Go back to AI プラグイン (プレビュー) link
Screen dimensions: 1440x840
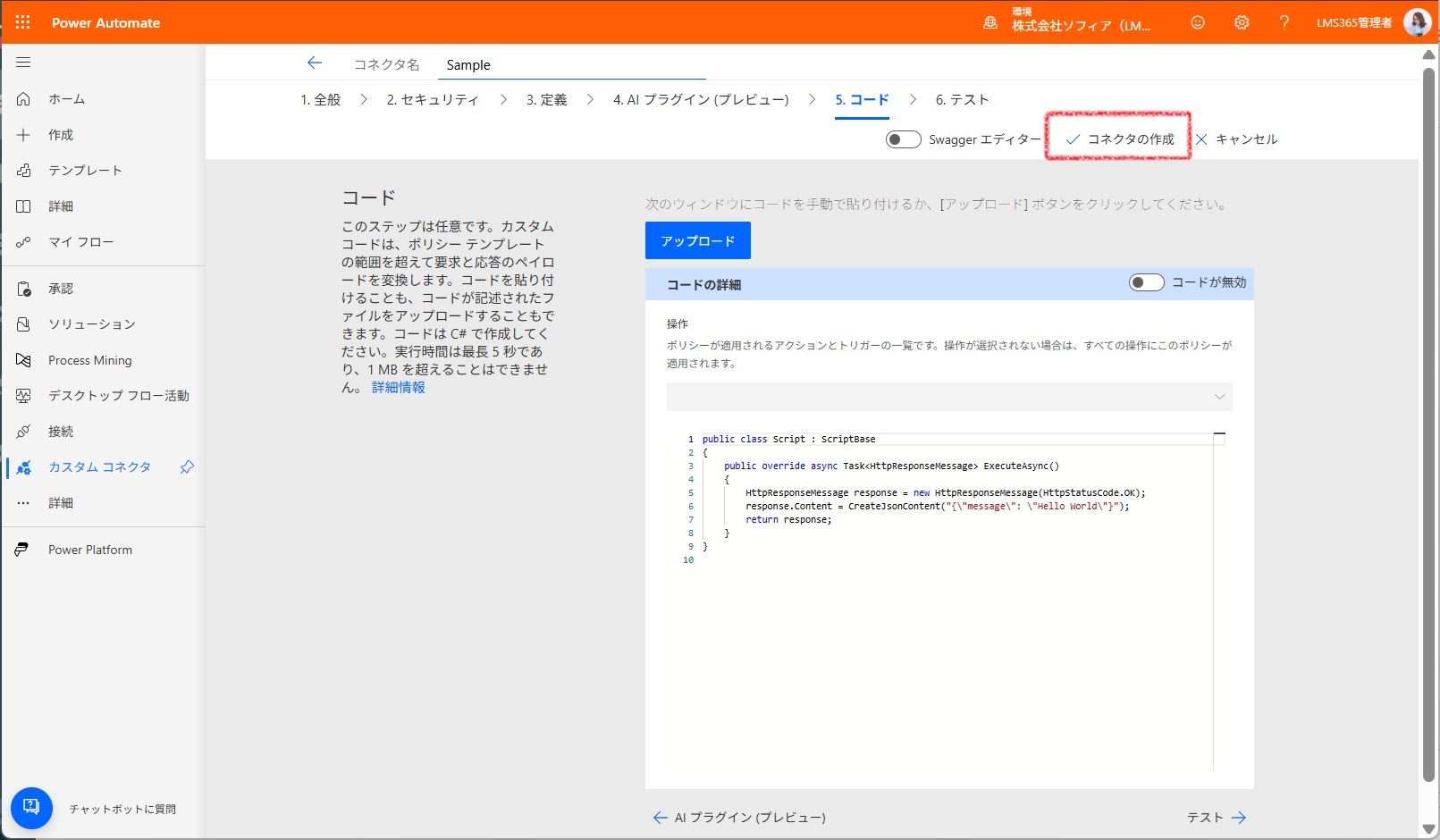point(740,818)
